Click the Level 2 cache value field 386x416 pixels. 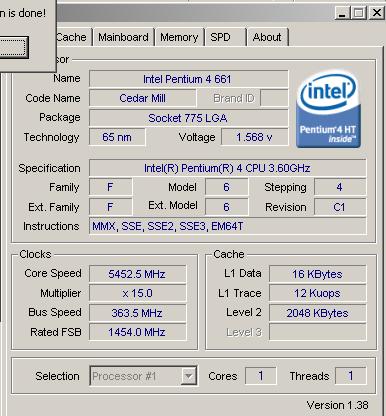tap(318, 313)
